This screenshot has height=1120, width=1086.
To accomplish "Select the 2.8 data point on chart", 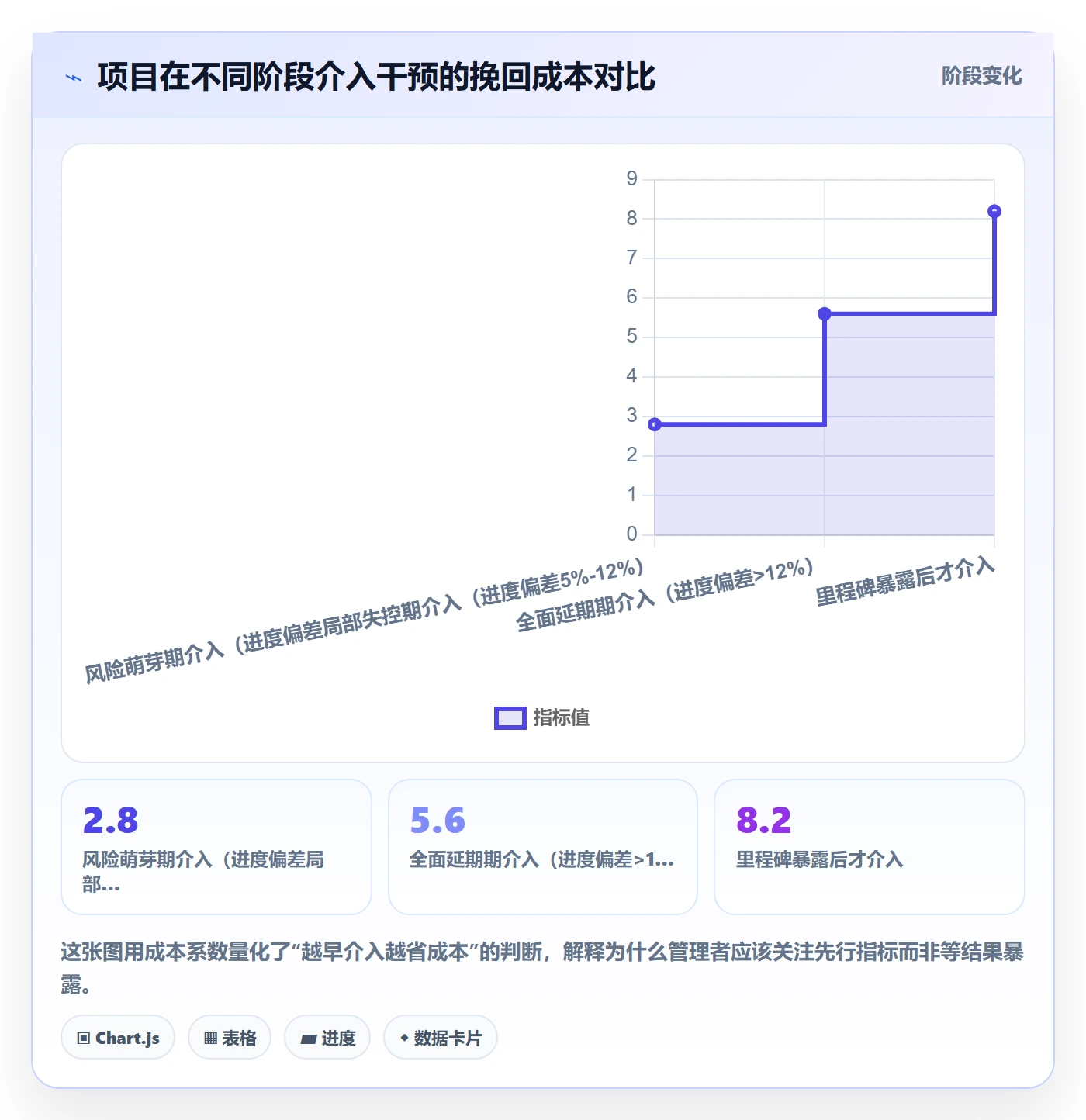I will tap(655, 424).
